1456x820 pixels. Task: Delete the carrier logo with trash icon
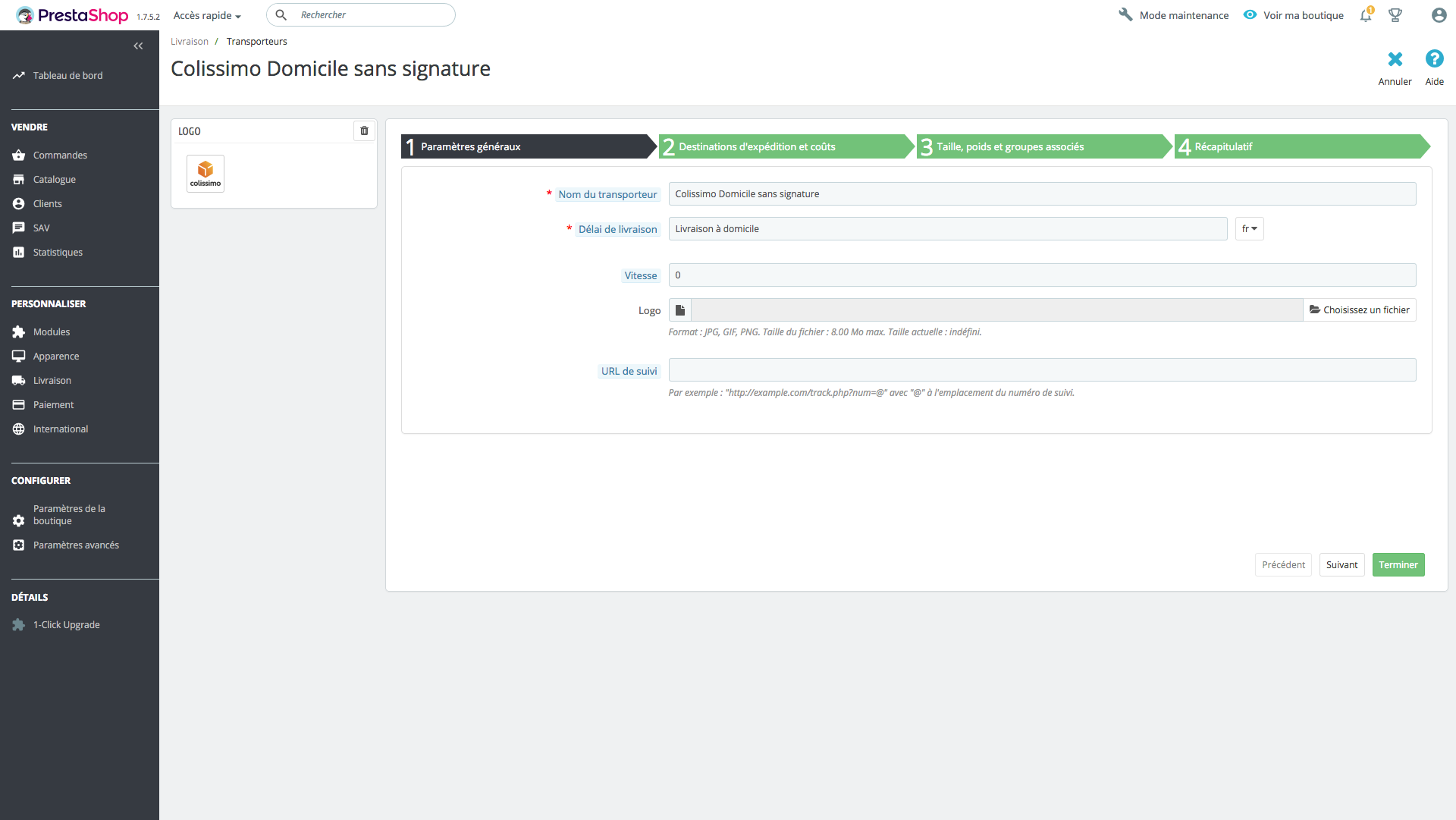click(x=364, y=131)
